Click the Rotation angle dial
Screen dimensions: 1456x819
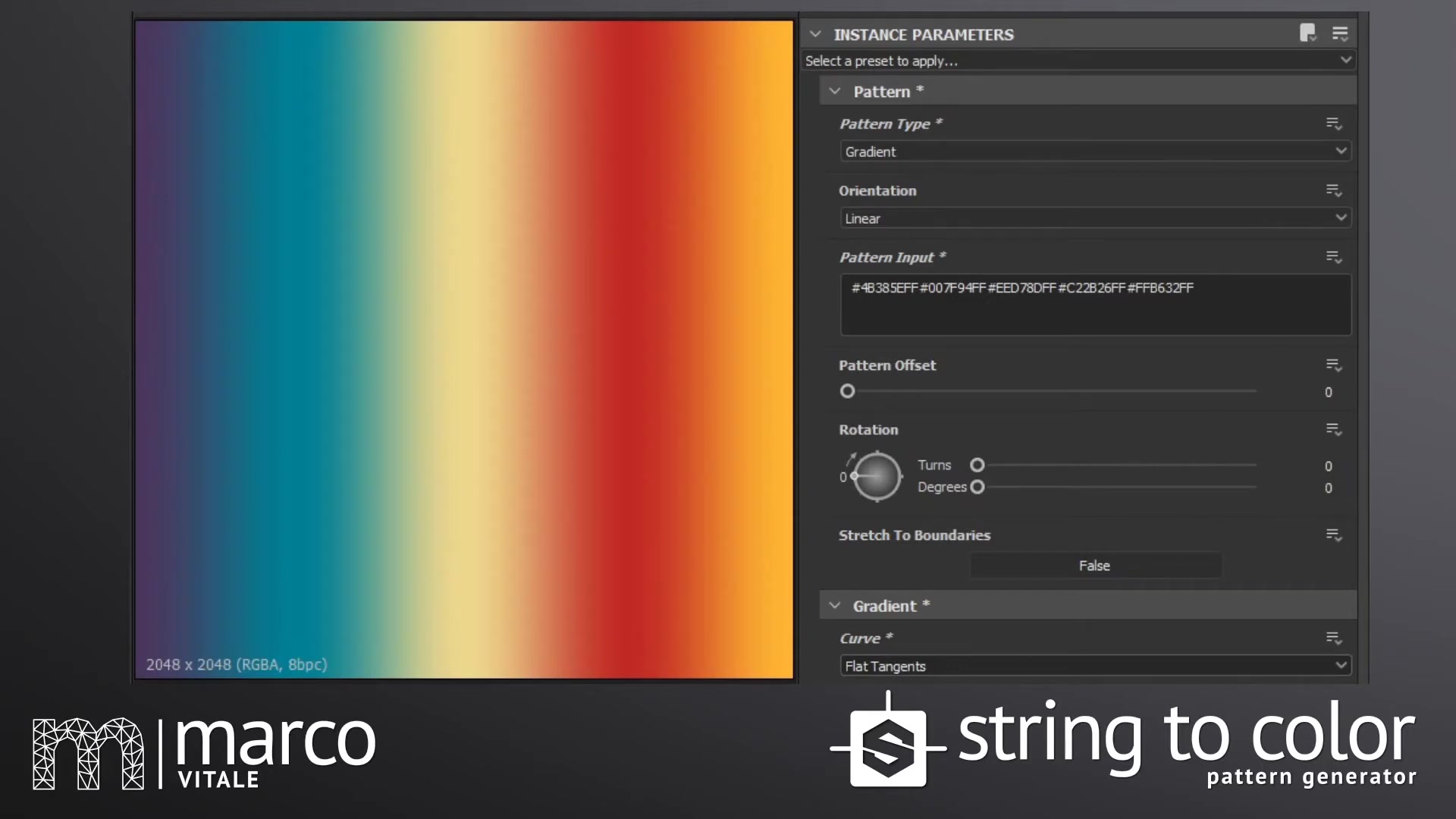[x=877, y=476]
